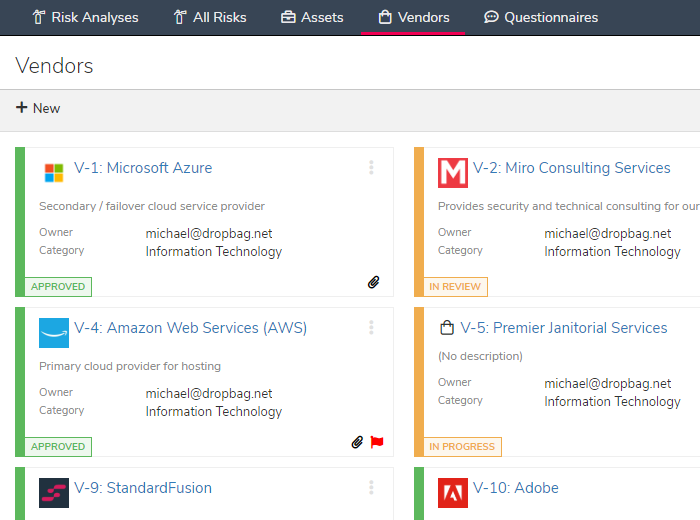Click the All Risks tab icon
700x520 pixels.
180,17
